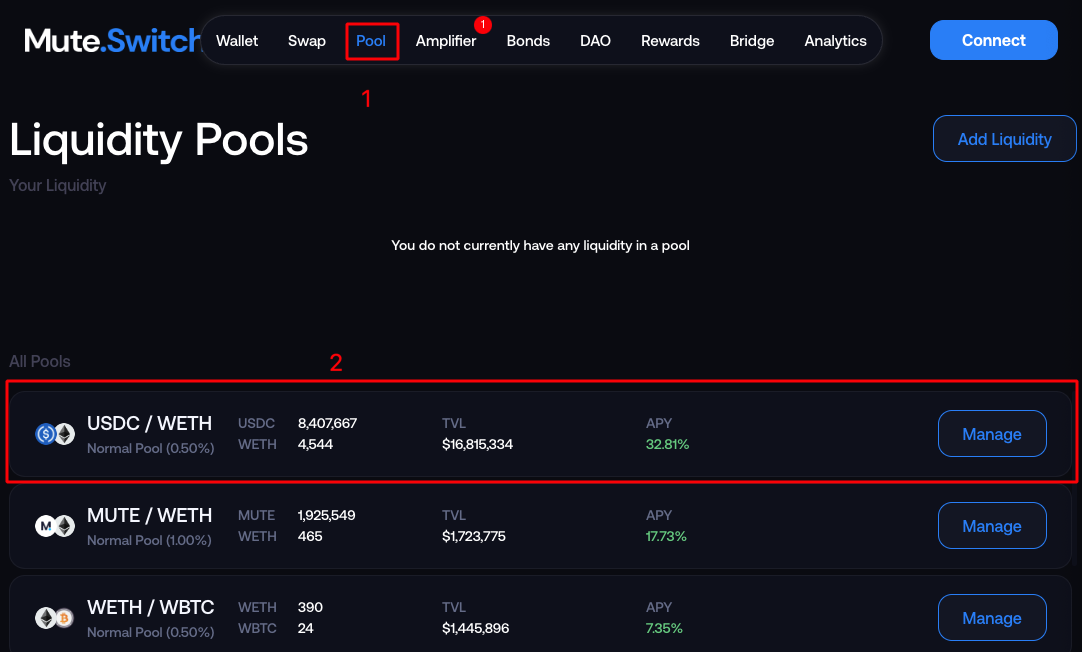Click the MUTE/WETH token pair icon
Image resolution: width=1082 pixels, height=652 pixels.
click(55, 526)
